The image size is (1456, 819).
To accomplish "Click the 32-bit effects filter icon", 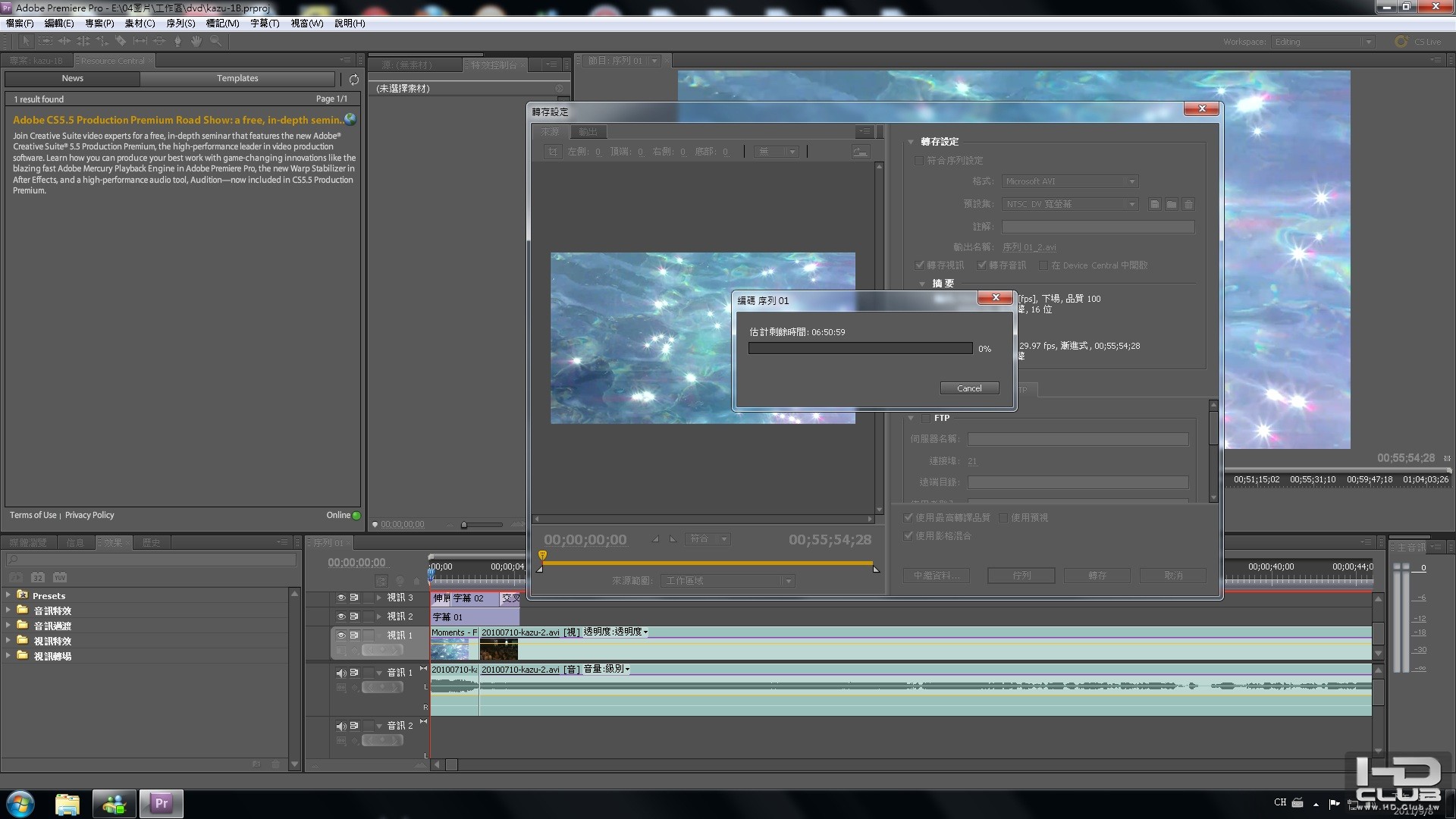I will (x=38, y=577).
